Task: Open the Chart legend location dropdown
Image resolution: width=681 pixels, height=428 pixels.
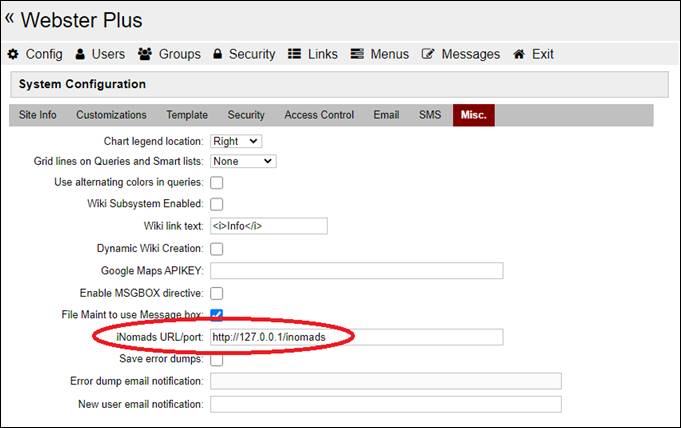Action: [236, 141]
